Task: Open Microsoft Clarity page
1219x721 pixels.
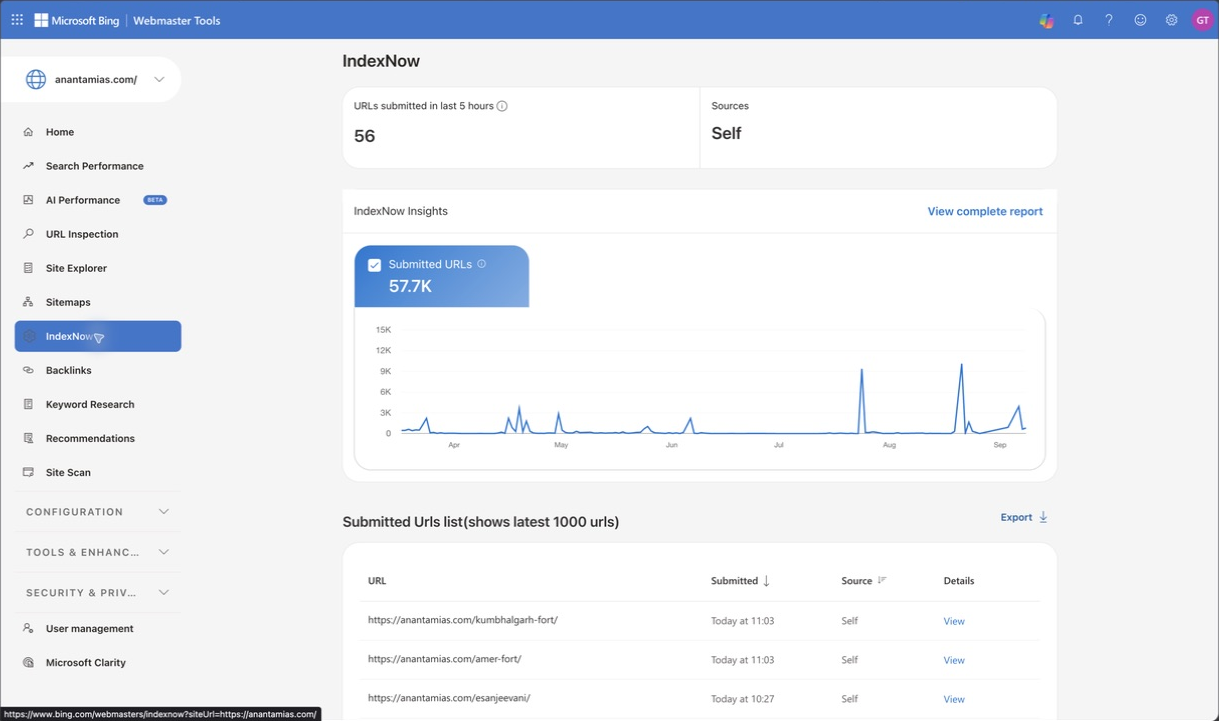Action: (x=86, y=662)
